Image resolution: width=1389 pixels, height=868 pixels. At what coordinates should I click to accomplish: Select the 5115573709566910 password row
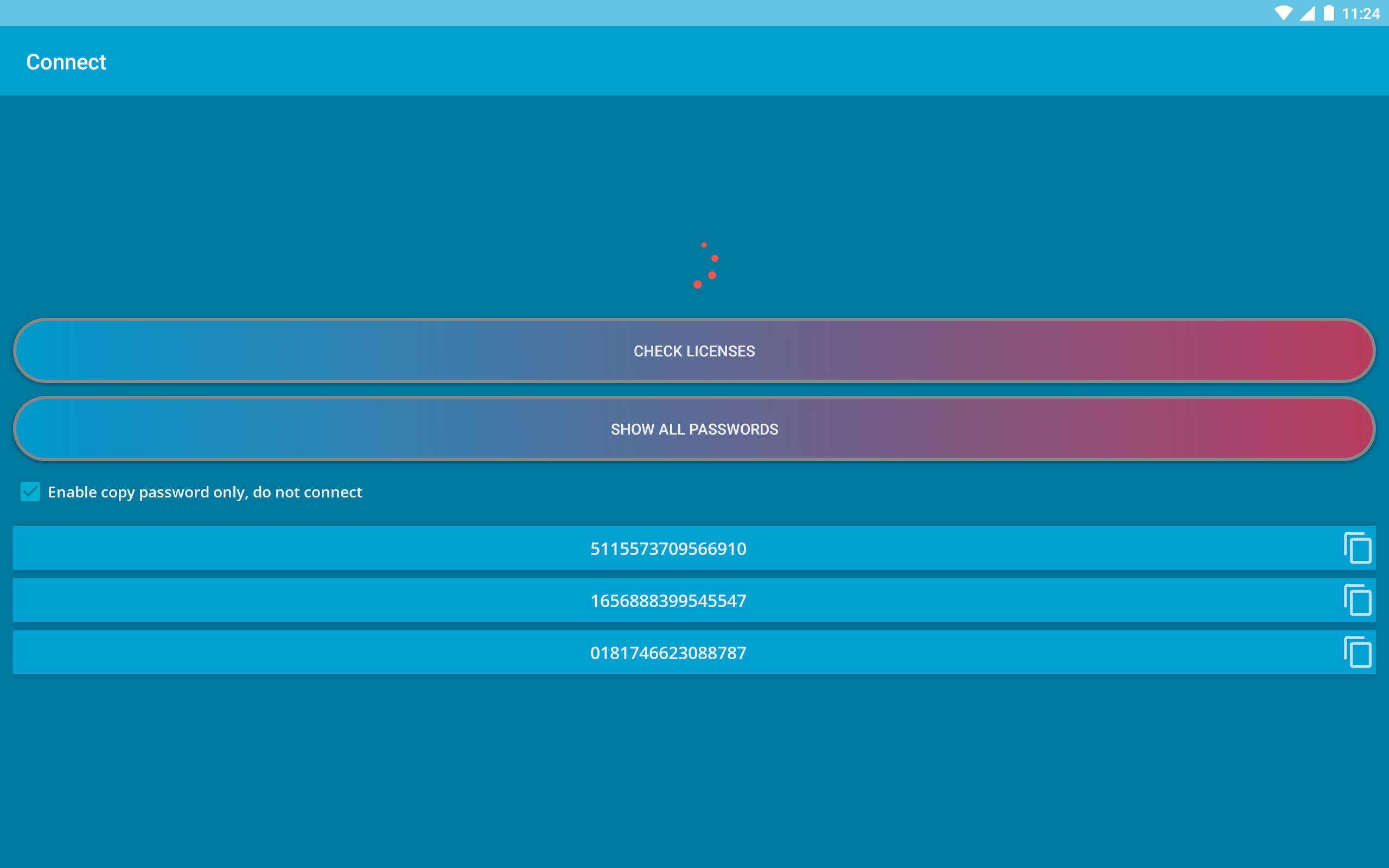(x=668, y=548)
